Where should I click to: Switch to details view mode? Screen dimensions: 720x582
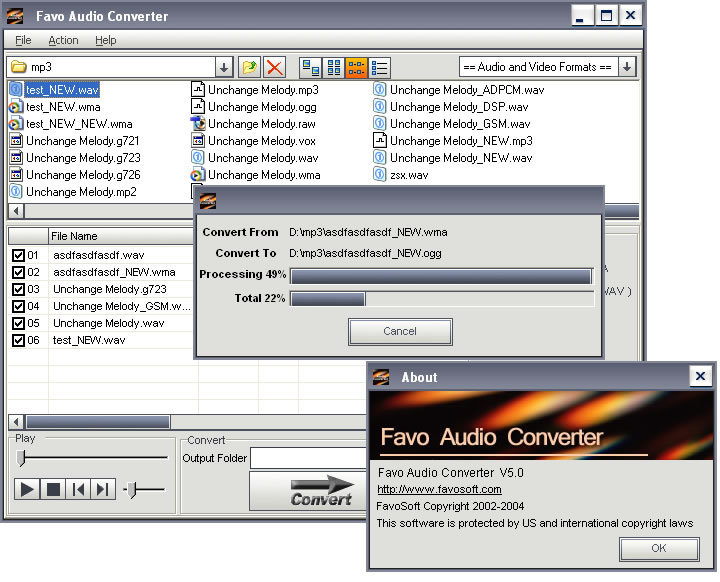coord(380,68)
